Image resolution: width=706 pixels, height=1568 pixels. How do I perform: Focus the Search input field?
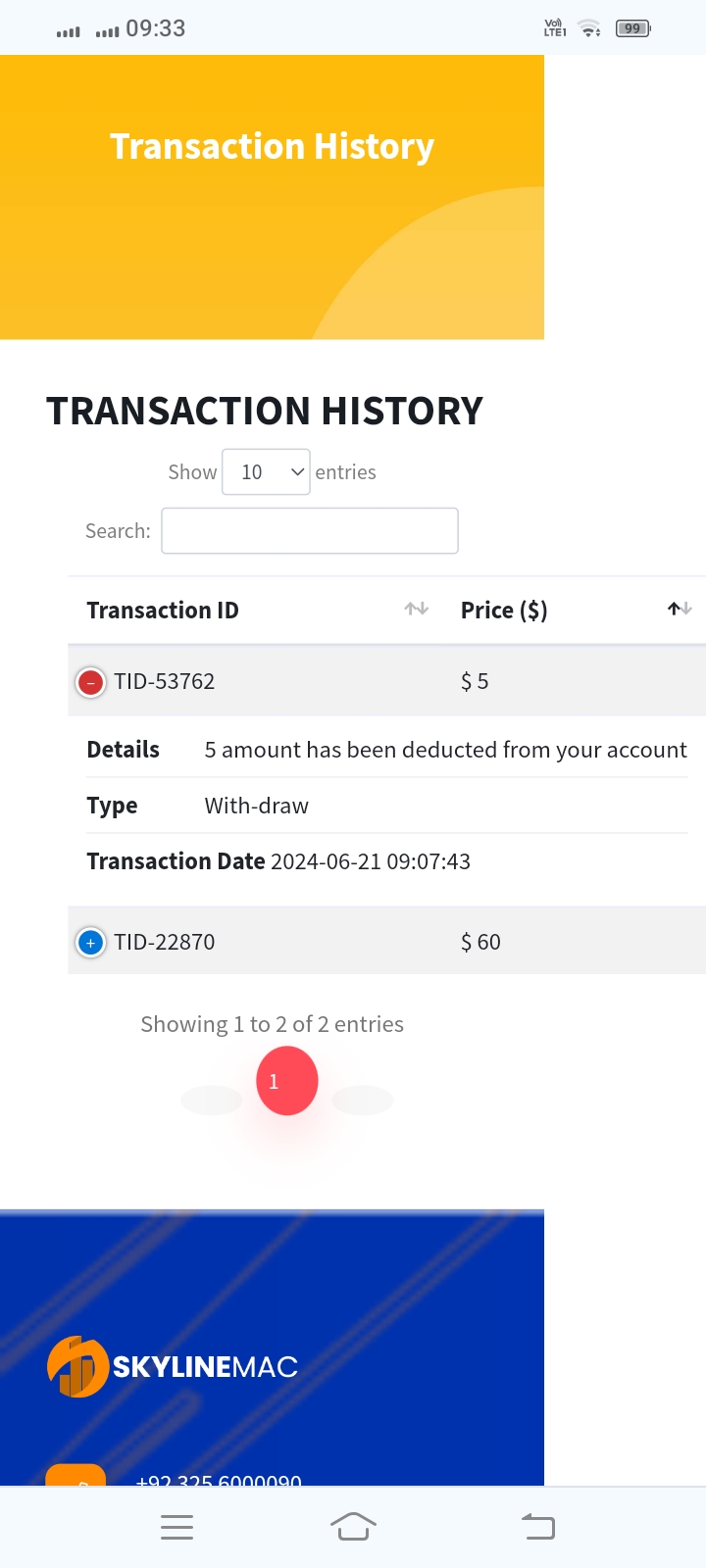(310, 530)
